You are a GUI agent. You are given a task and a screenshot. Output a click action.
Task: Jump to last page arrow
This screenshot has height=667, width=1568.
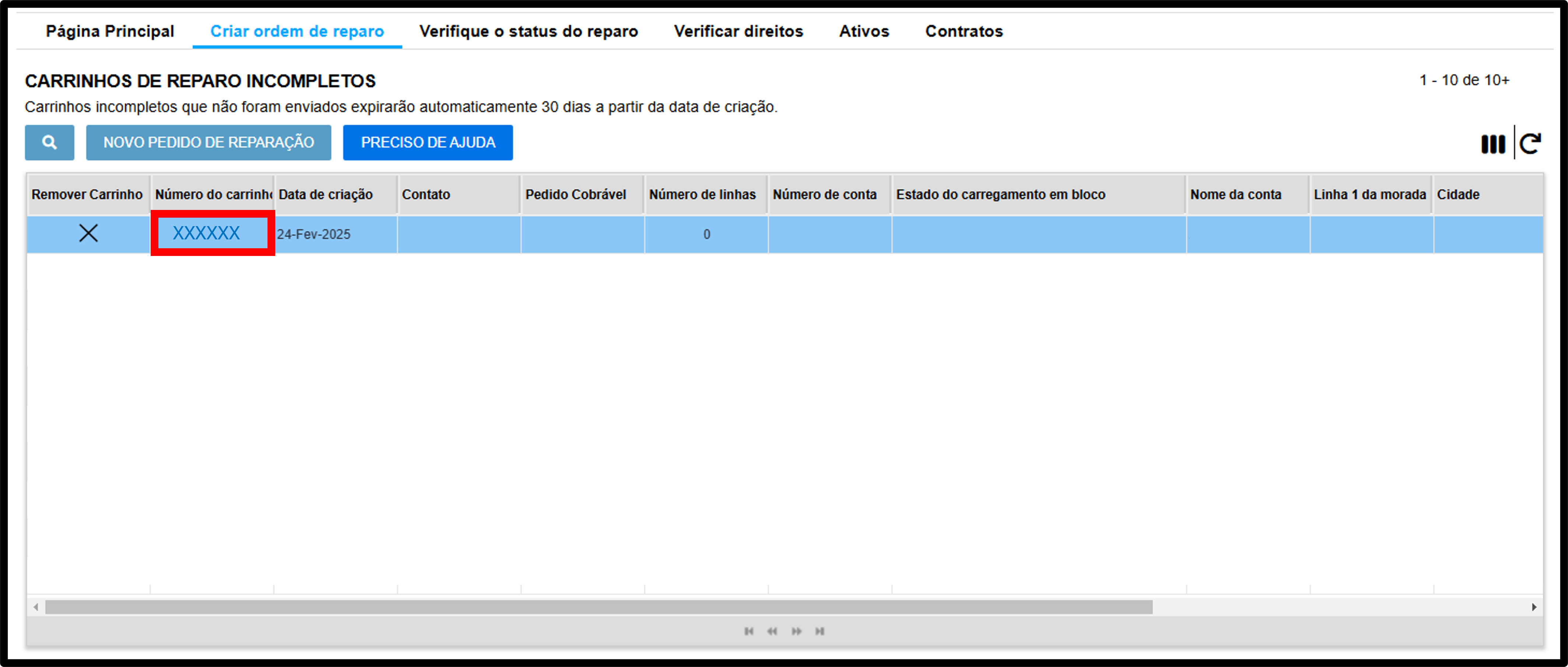tap(820, 631)
